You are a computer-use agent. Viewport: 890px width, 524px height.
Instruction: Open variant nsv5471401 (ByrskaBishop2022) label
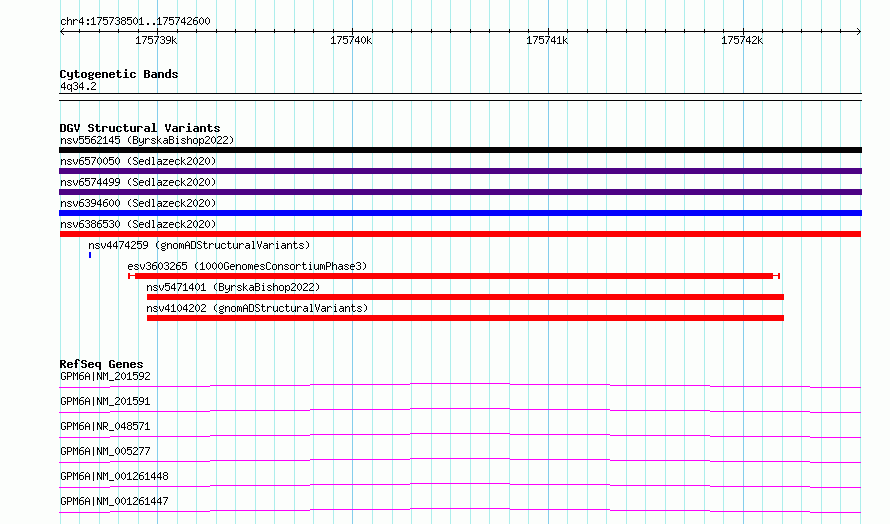coord(233,287)
